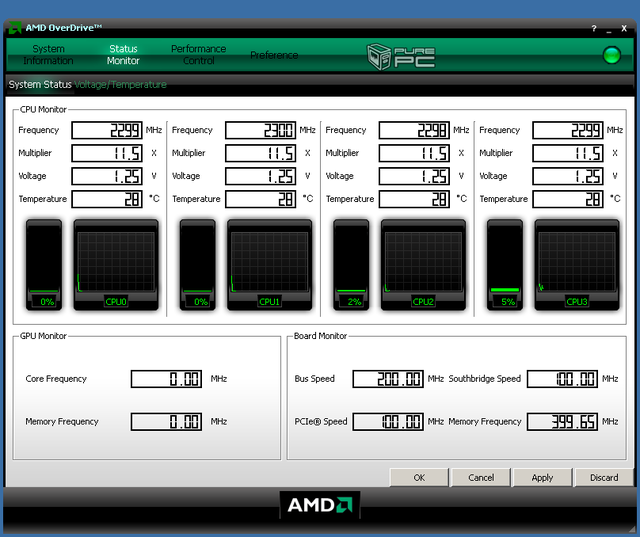Click the CPU0 load bar showing 0%
640x537 pixels.
tap(44, 264)
